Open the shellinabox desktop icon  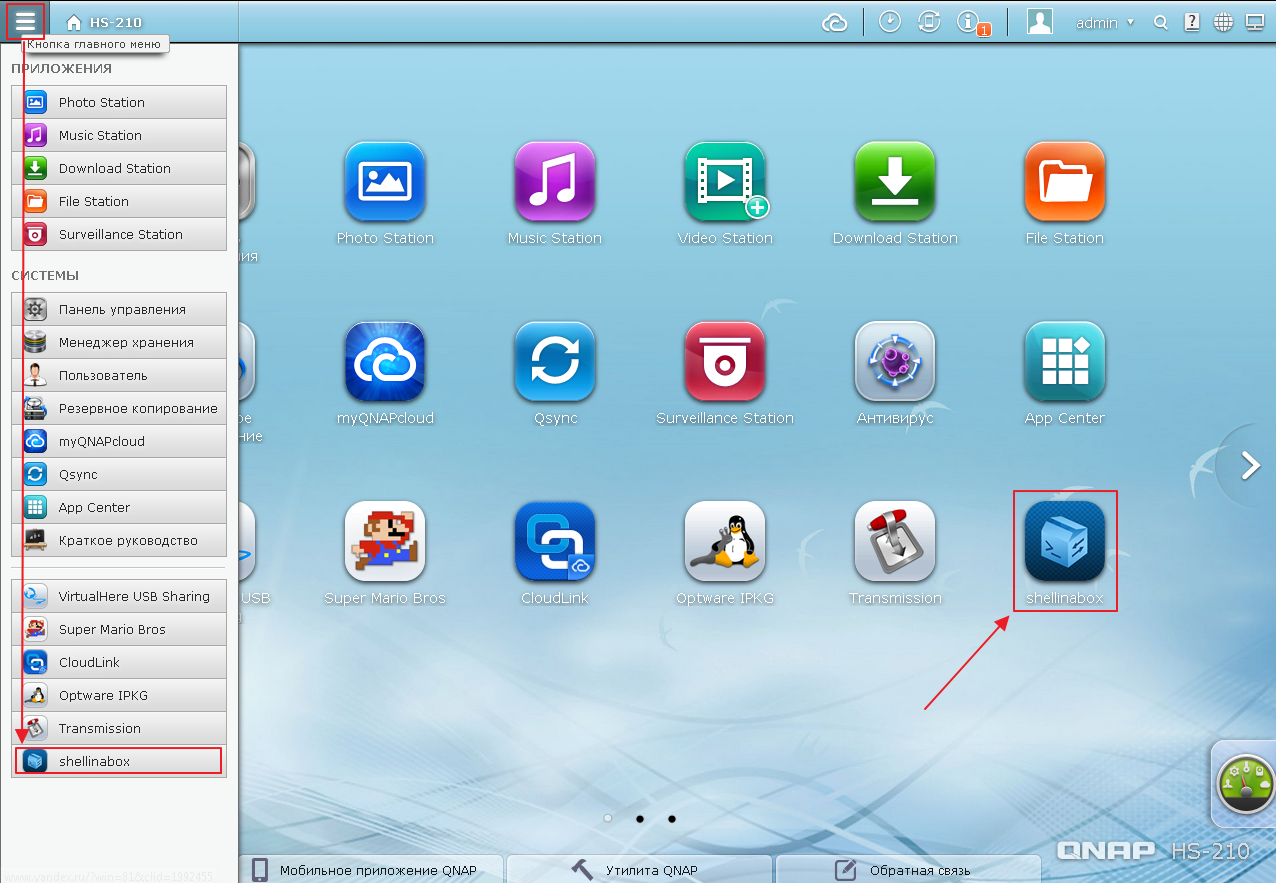[1065, 542]
